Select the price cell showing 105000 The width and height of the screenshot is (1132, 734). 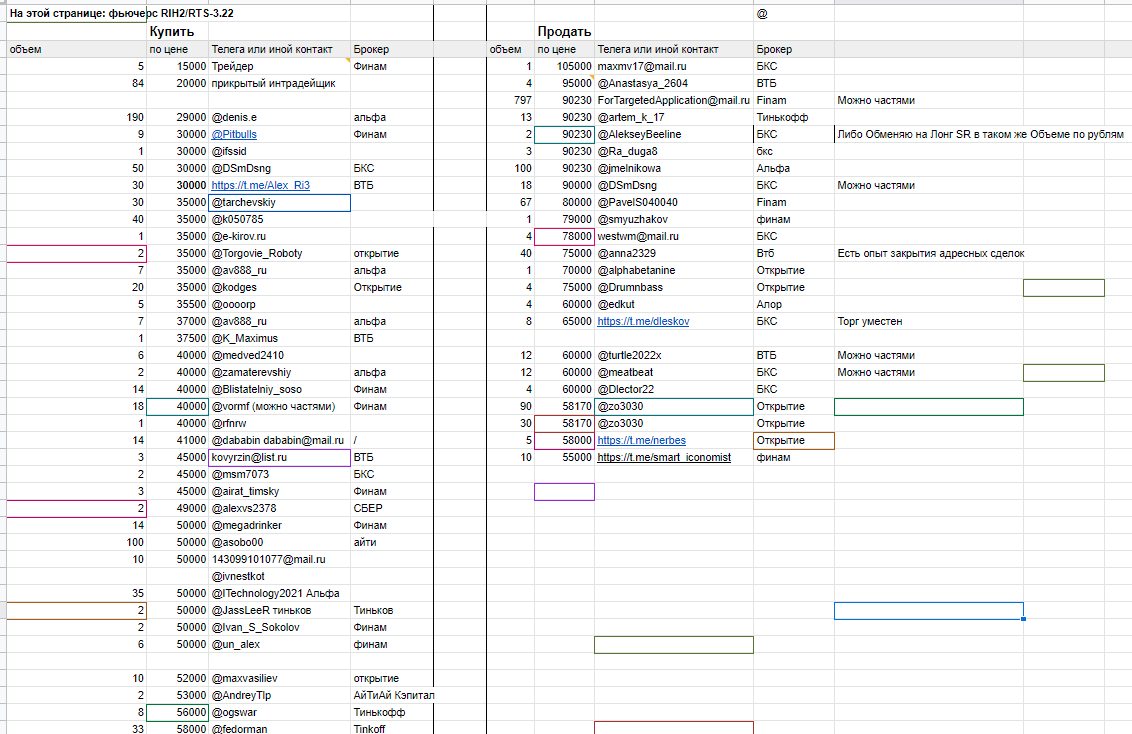pyautogui.click(x=565, y=66)
